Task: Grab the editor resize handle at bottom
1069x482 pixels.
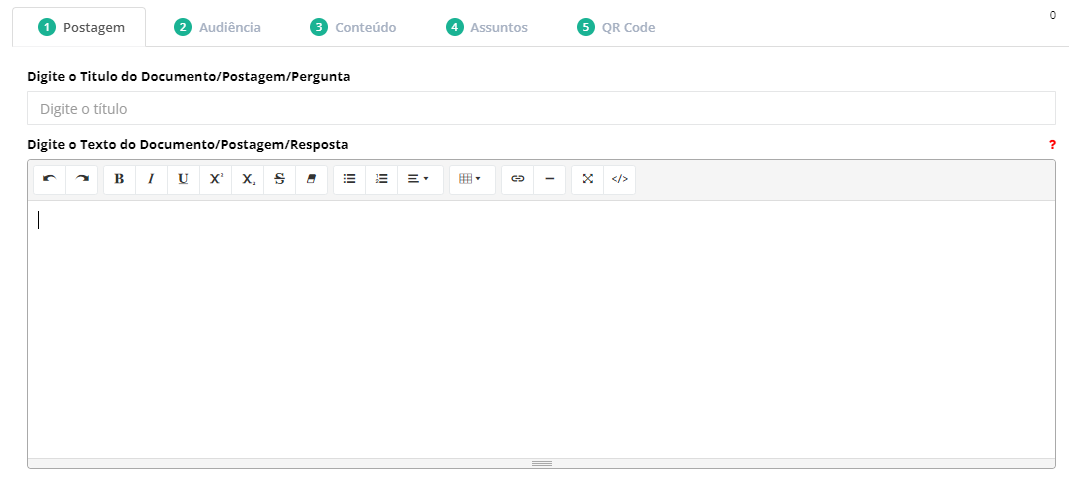Action: [541, 464]
